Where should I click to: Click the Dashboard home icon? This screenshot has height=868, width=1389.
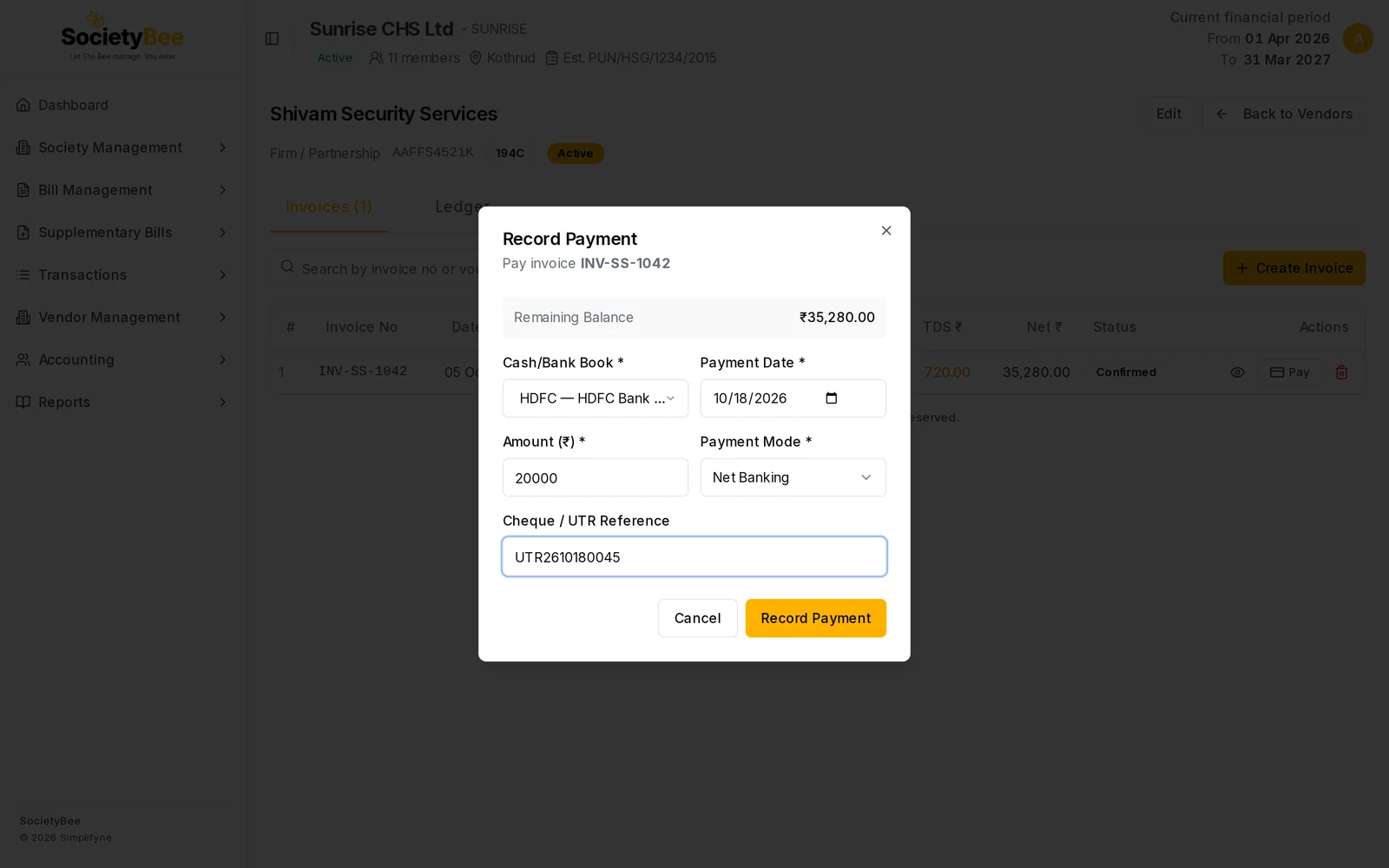pos(23,105)
